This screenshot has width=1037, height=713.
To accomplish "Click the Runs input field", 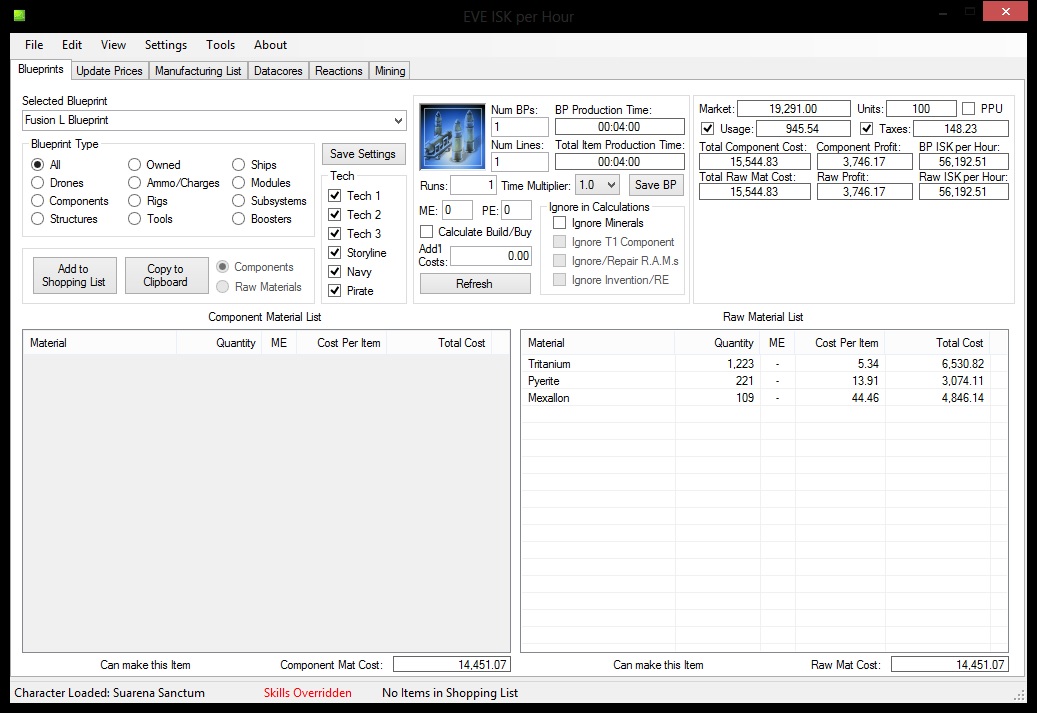I will [473, 185].
